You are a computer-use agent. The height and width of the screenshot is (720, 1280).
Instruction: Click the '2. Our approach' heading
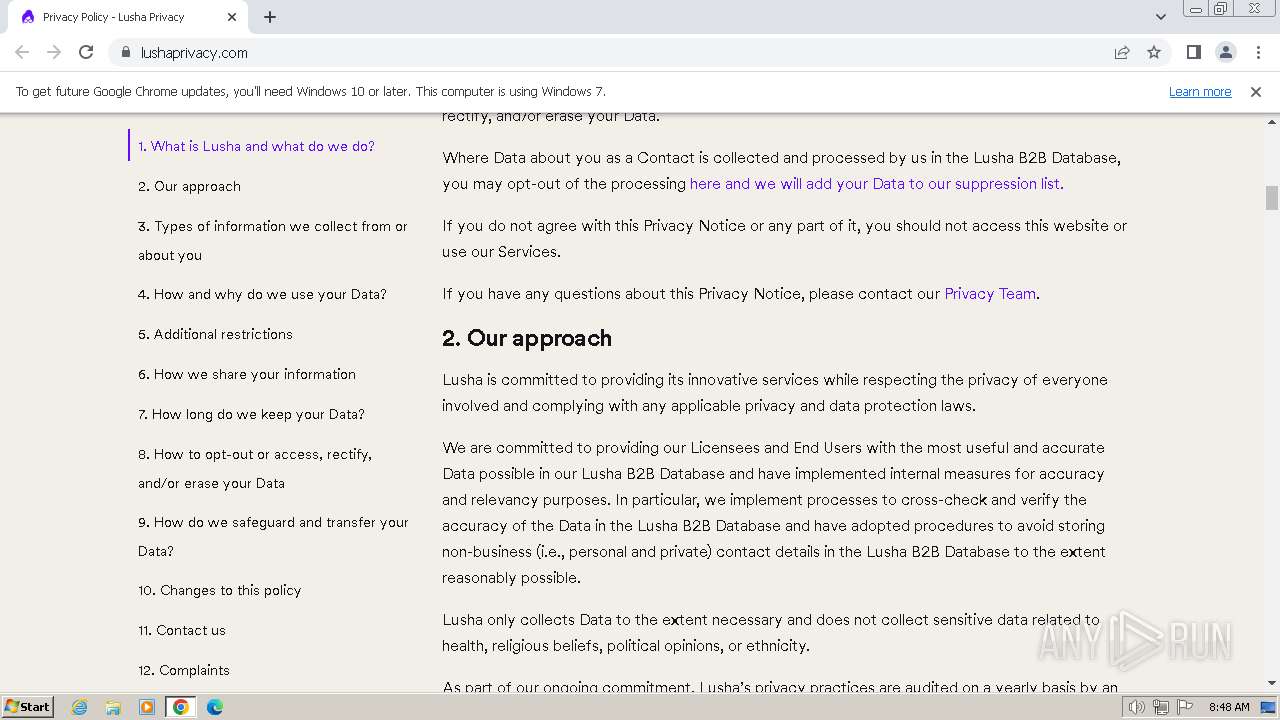click(527, 338)
